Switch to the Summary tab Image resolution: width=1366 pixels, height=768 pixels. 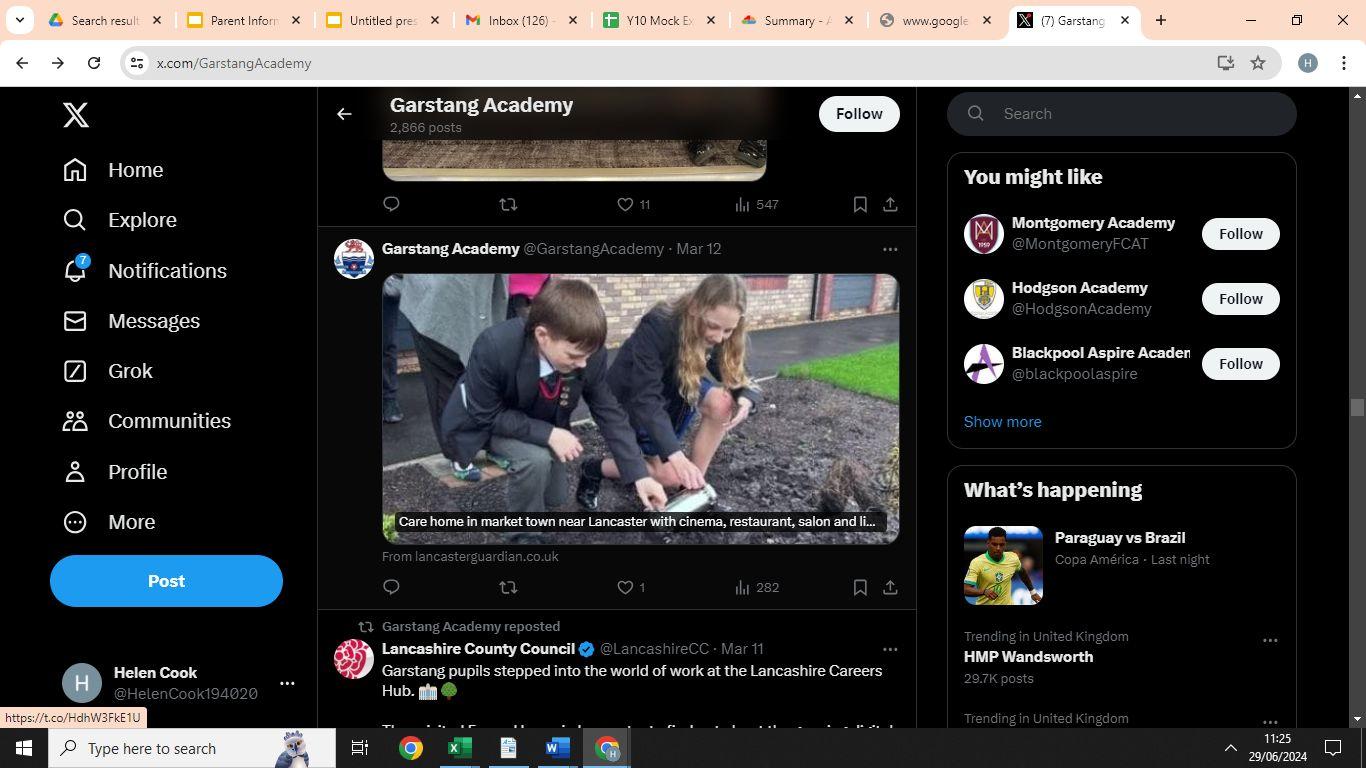799,20
